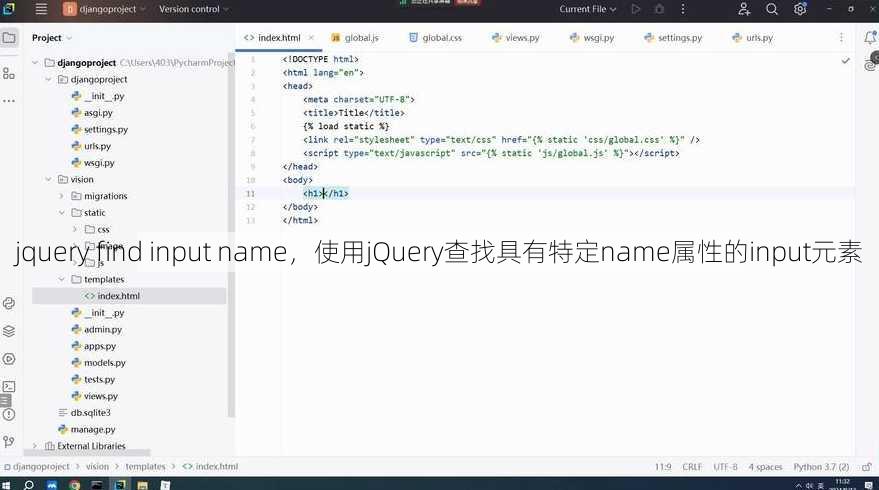Click the 11:9 line column indicator
The height and width of the screenshot is (490, 879).
(663, 467)
